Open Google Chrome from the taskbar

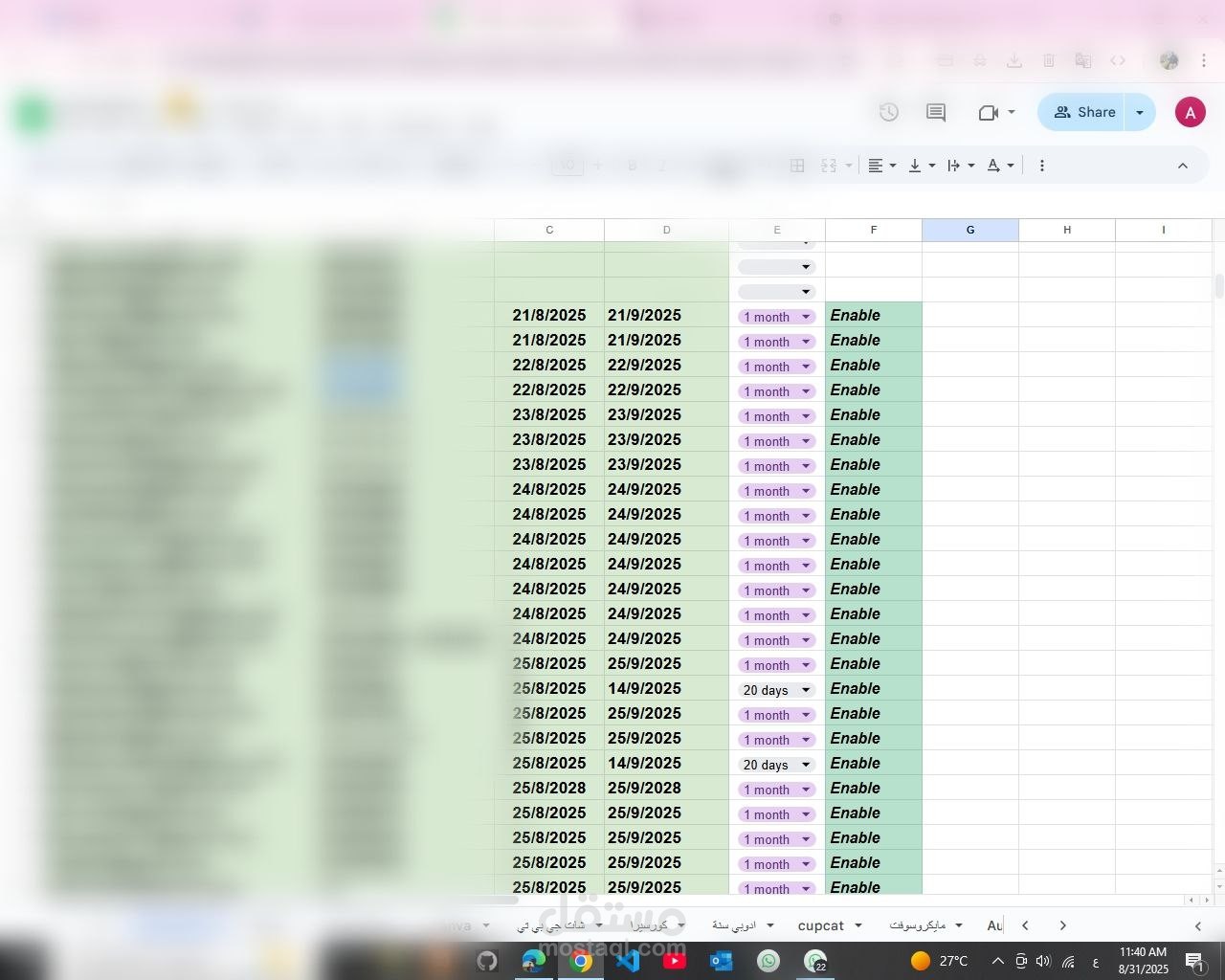(581, 961)
